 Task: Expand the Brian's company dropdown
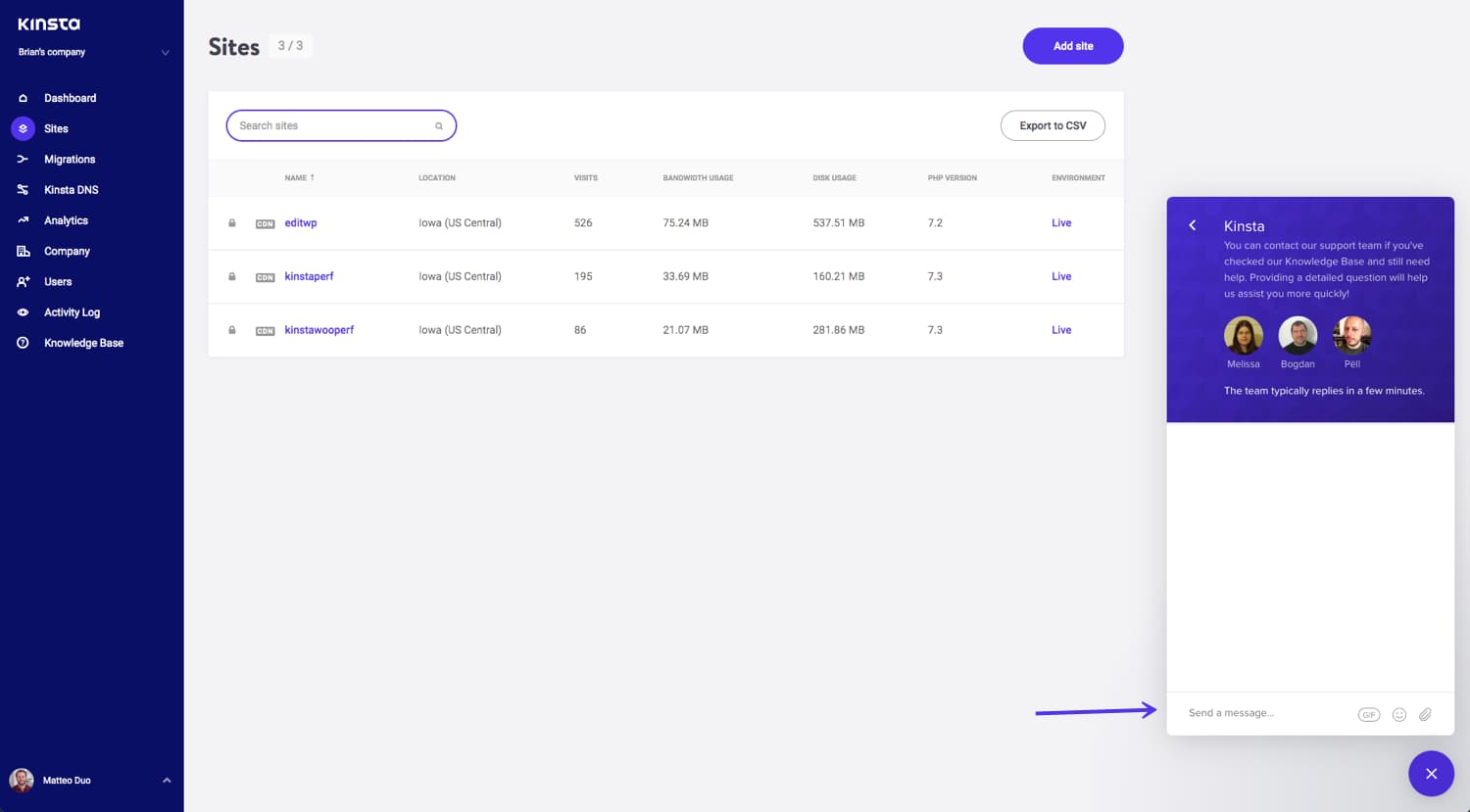[x=165, y=53]
